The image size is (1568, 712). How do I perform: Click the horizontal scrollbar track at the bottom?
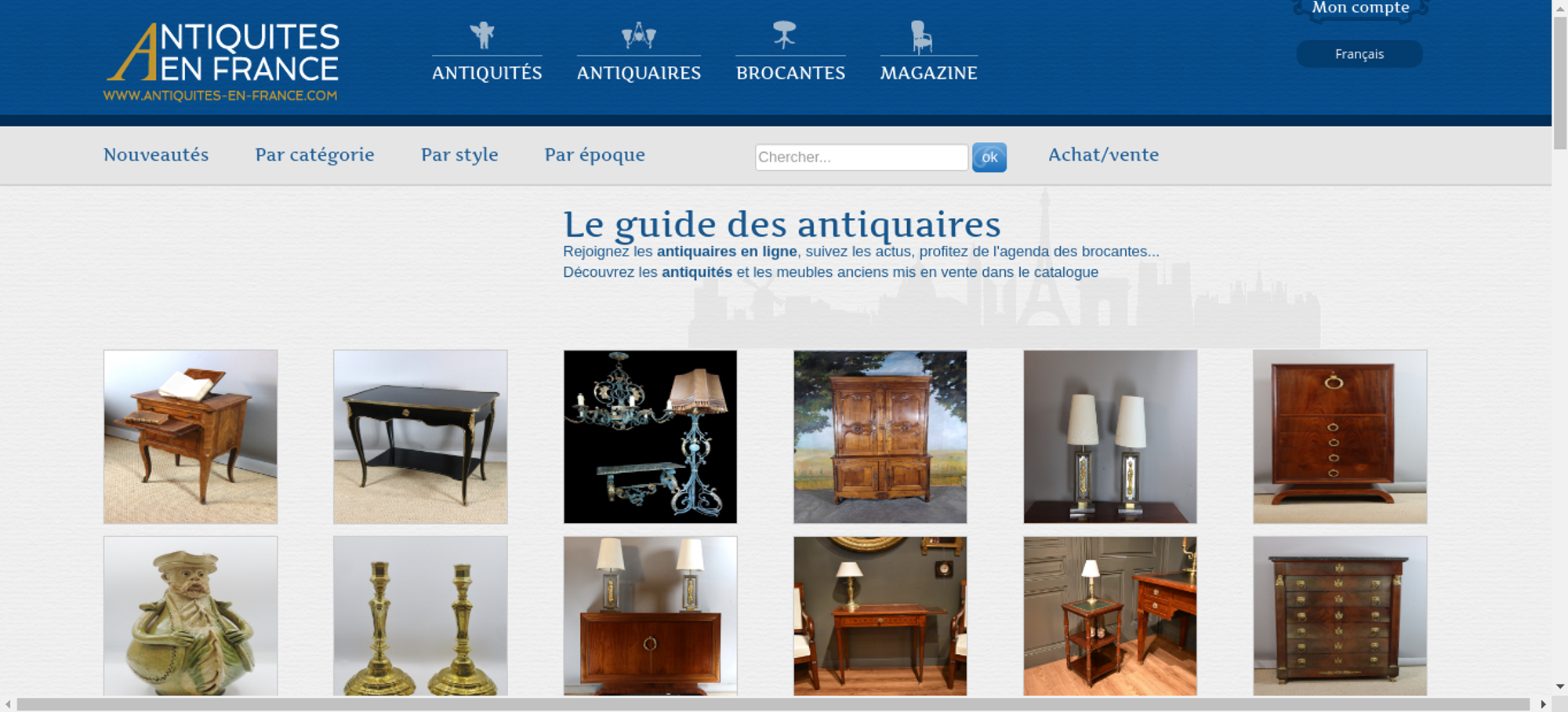click(772, 704)
